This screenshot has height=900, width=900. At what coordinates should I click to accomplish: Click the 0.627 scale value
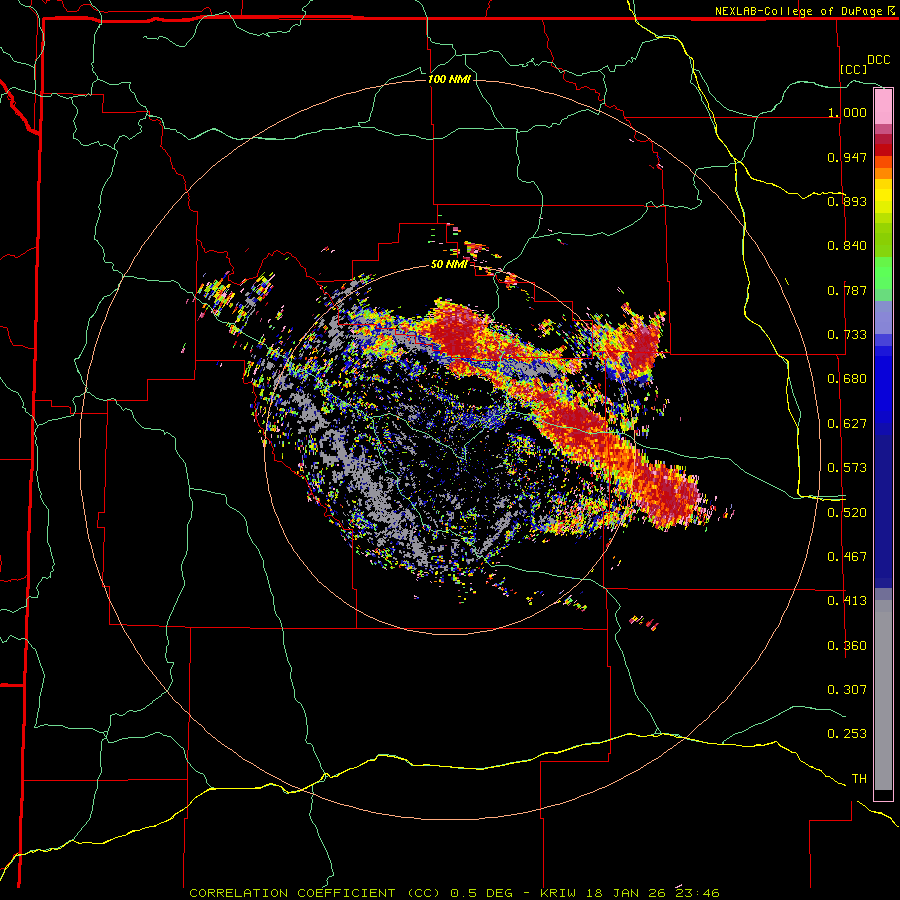[x=847, y=424]
